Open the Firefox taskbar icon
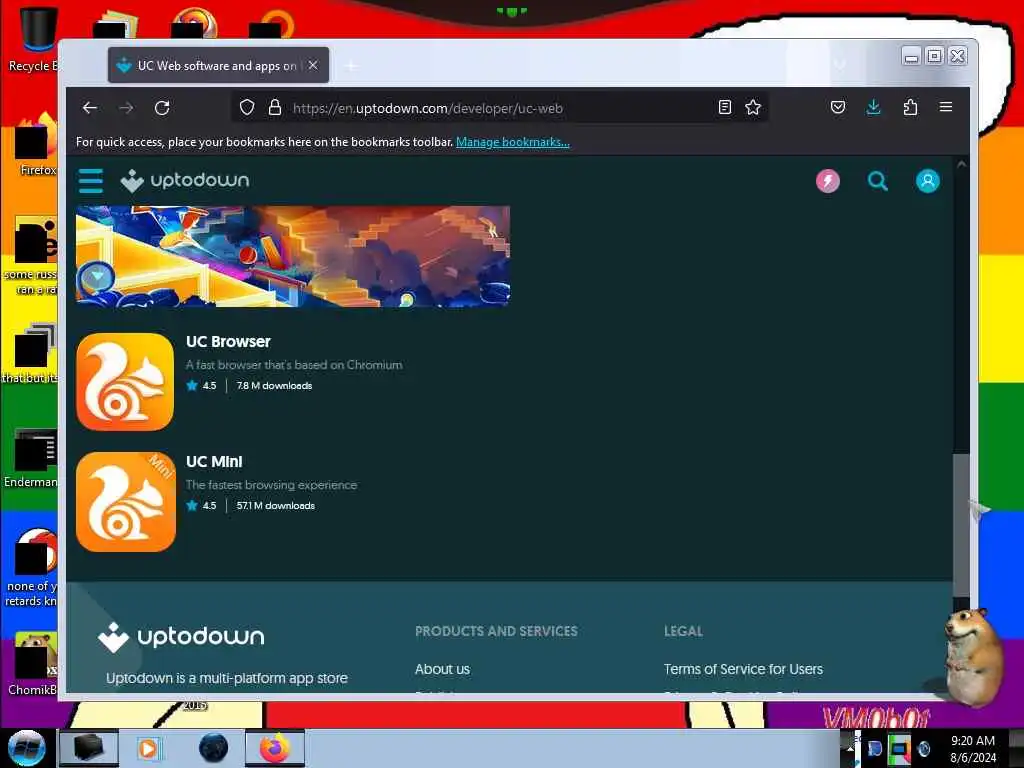The width and height of the screenshot is (1024, 768). [x=275, y=748]
